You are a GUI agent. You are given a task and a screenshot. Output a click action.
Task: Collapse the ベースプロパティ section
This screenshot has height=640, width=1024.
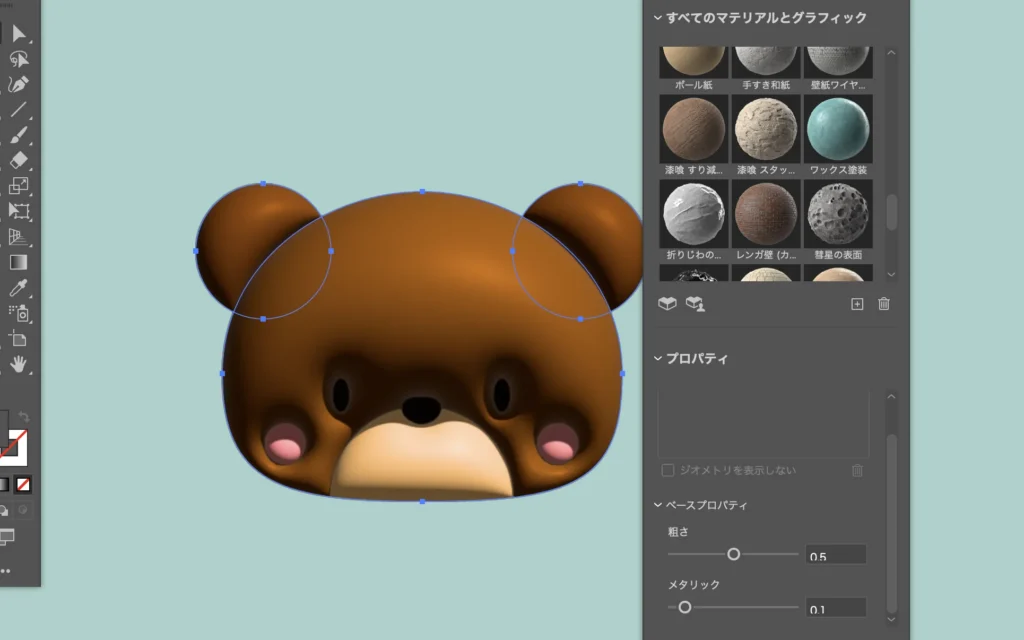(x=658, y=505)
